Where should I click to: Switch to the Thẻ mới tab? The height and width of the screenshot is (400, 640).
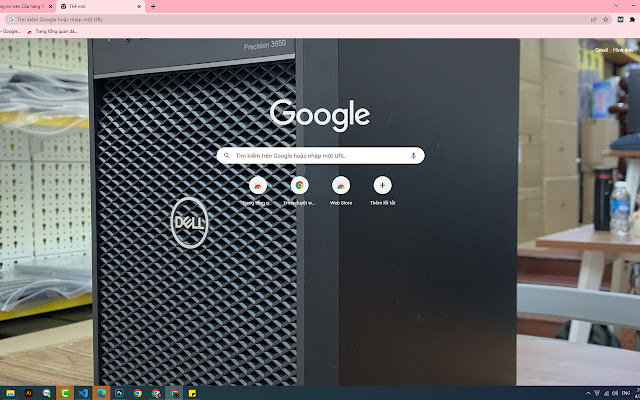click(x=100, y=7)
